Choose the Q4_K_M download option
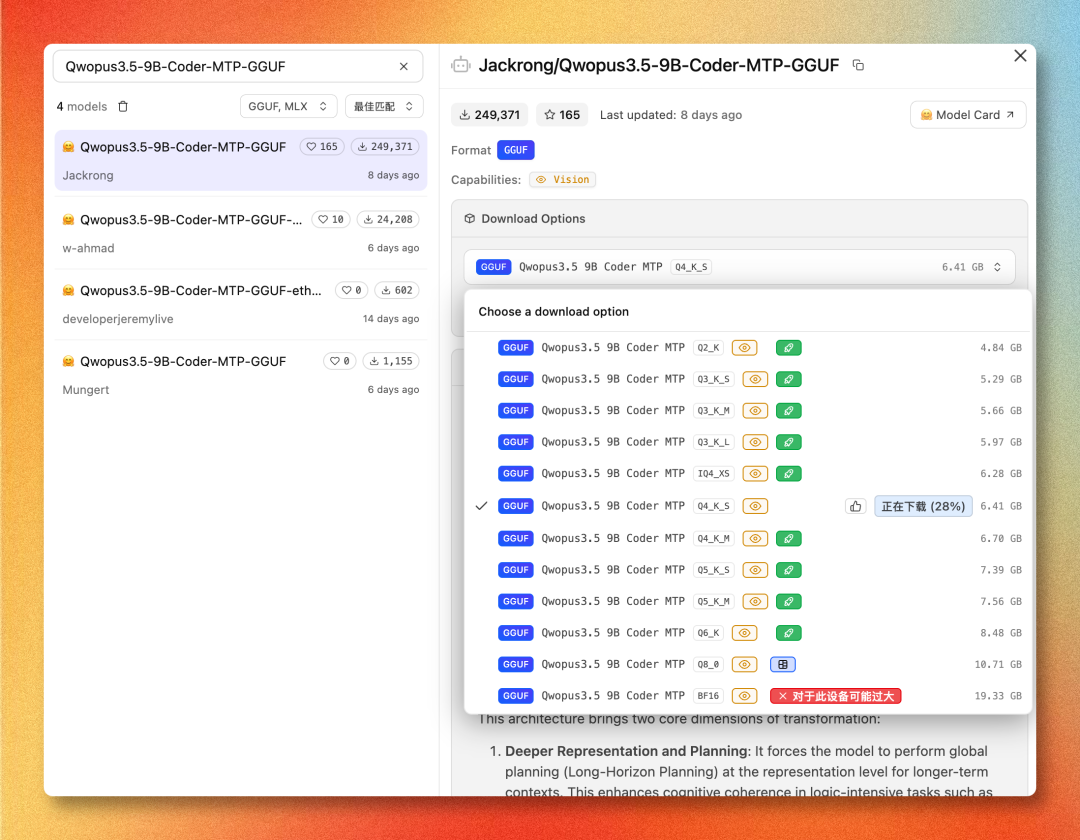Viewport: 1080px width, 840px height. tap(749, 538)
